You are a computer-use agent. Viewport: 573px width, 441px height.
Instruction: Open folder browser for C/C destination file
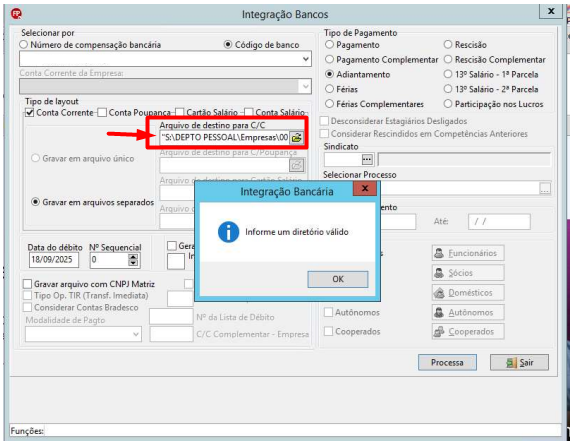point(296,138)
